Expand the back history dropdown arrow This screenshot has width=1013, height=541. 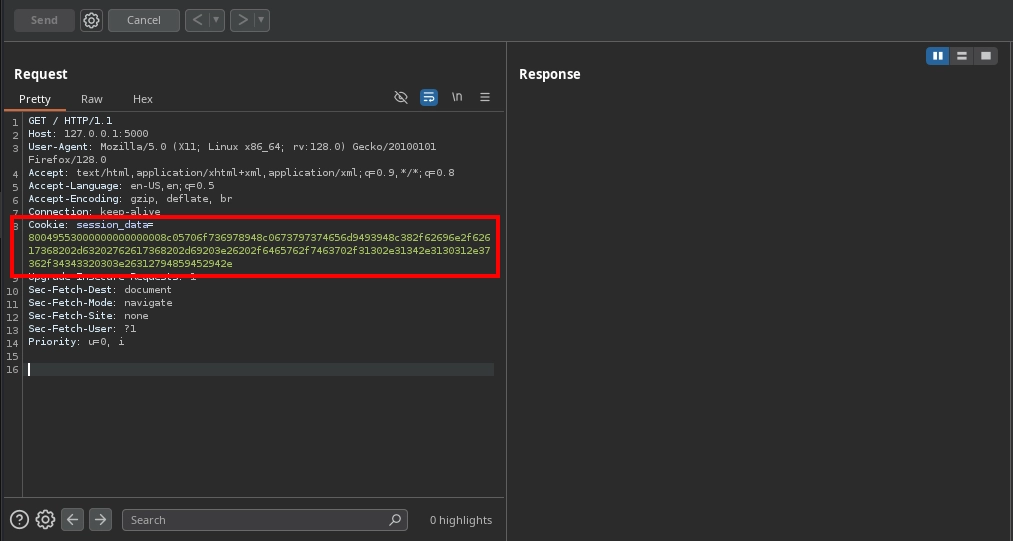click(x=216, y=20)
